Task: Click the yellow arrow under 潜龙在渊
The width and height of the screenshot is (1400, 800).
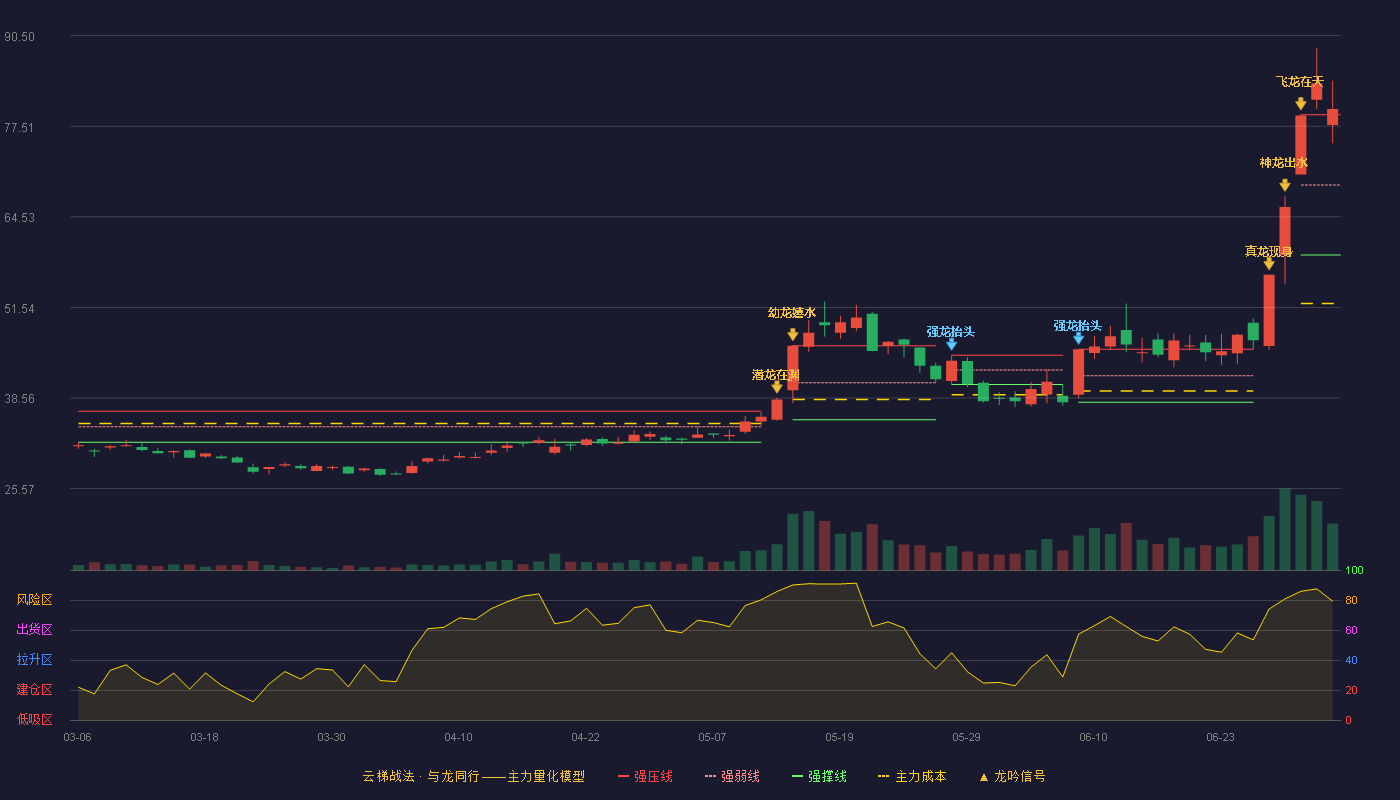Action: (777, 387)
